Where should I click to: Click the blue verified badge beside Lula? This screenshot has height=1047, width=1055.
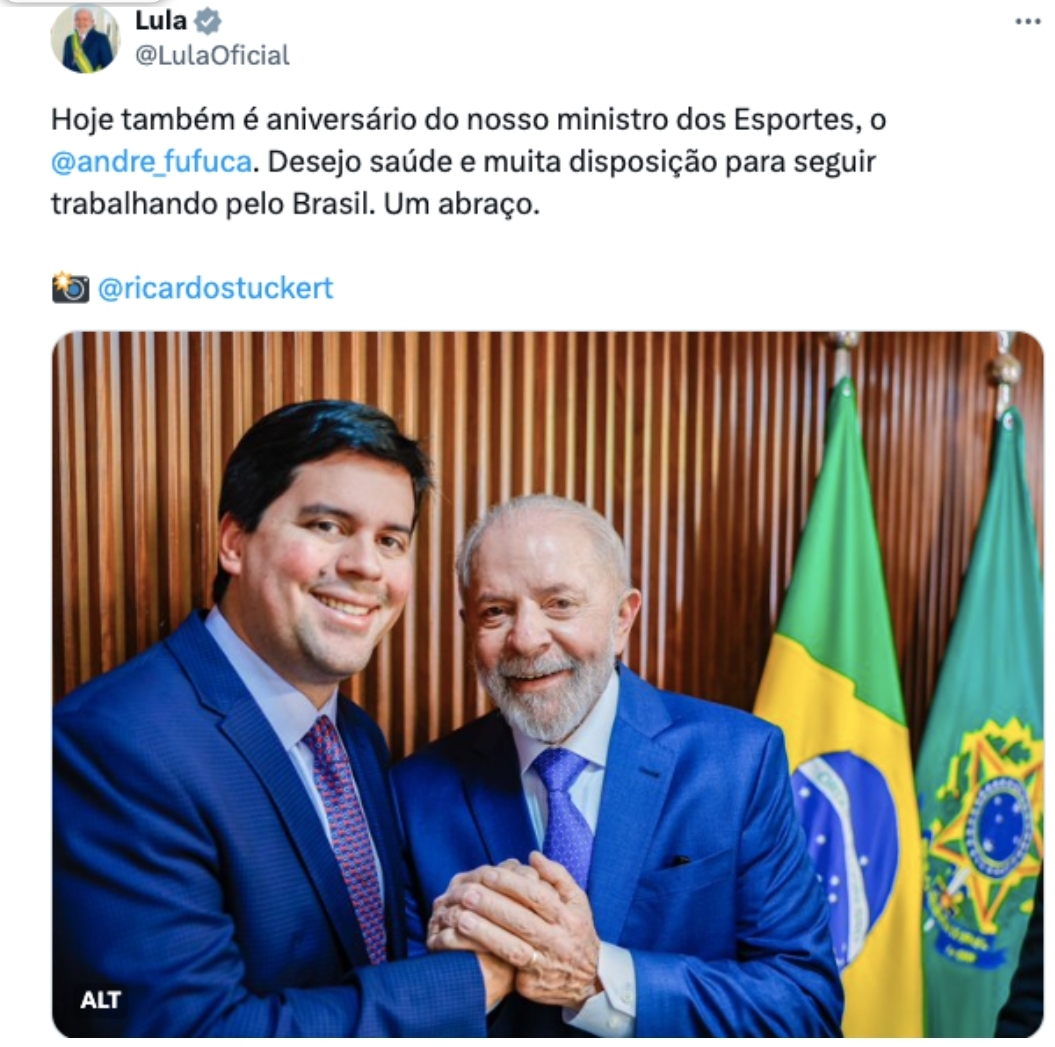[207, 22]
